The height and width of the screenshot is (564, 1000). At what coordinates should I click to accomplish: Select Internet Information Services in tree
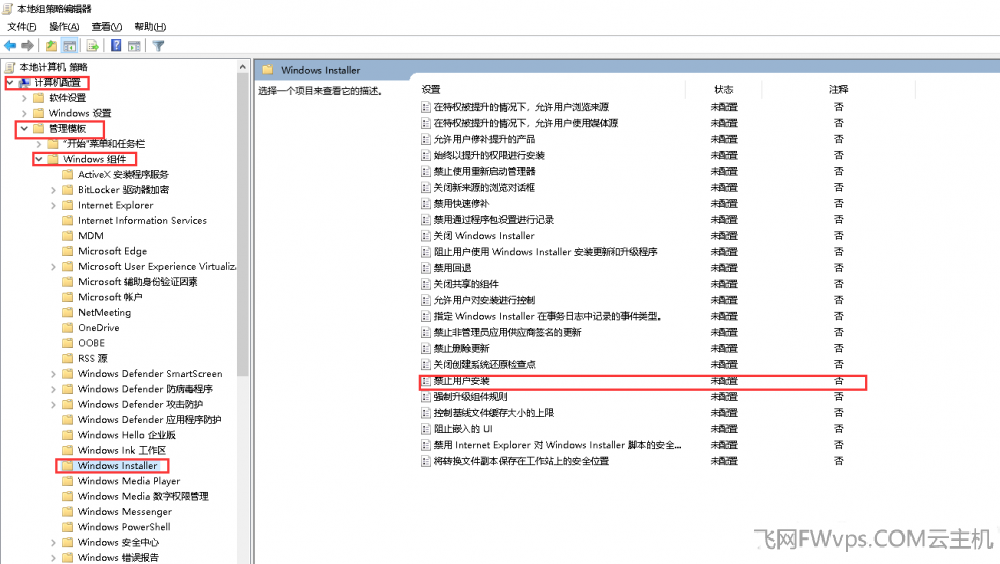click(x=142, y=220)
